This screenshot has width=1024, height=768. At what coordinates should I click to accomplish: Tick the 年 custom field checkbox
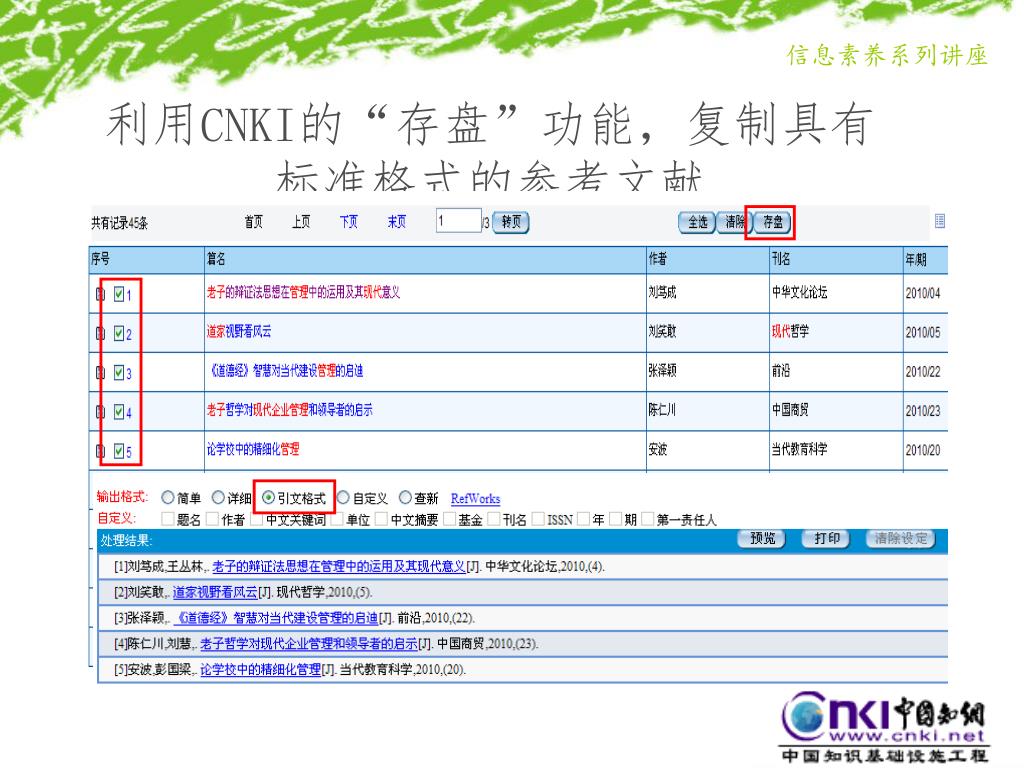583,519
